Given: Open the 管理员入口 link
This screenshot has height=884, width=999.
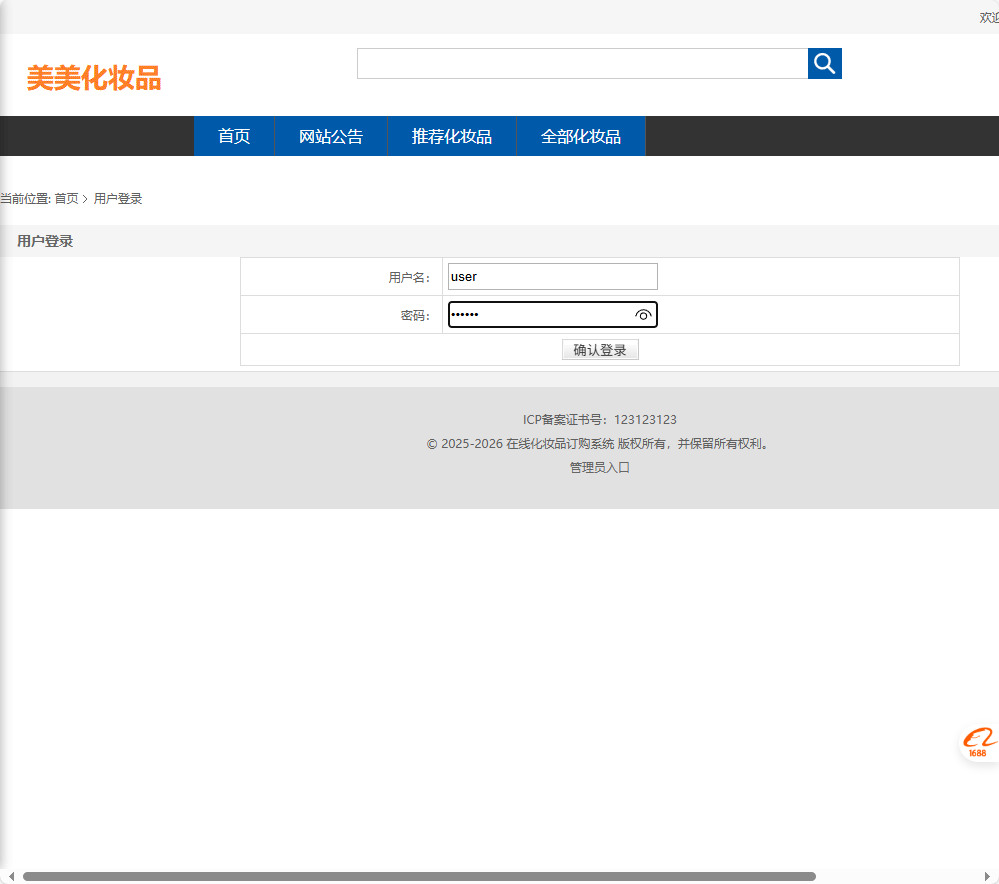Looking at the screenshot, I should [599, 467].
